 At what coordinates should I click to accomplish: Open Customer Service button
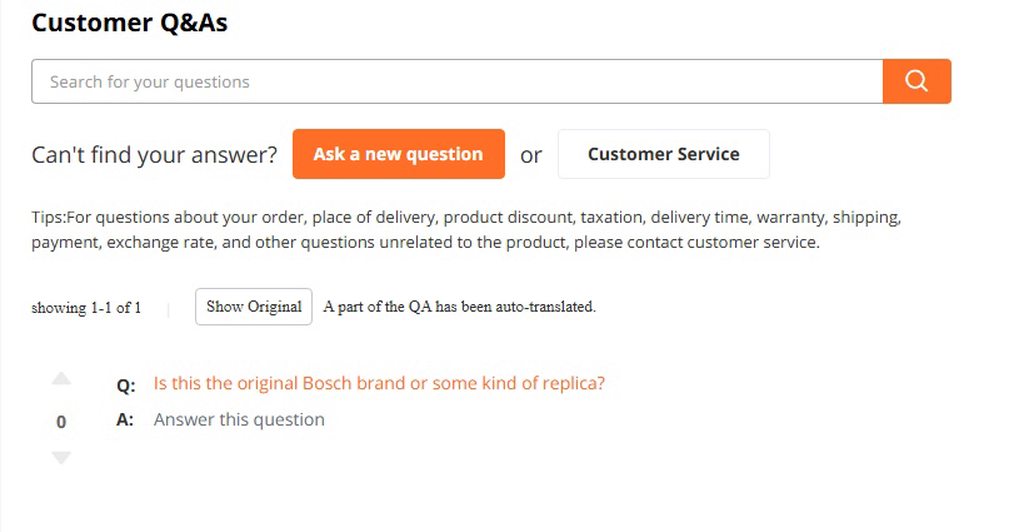[663, 154]
